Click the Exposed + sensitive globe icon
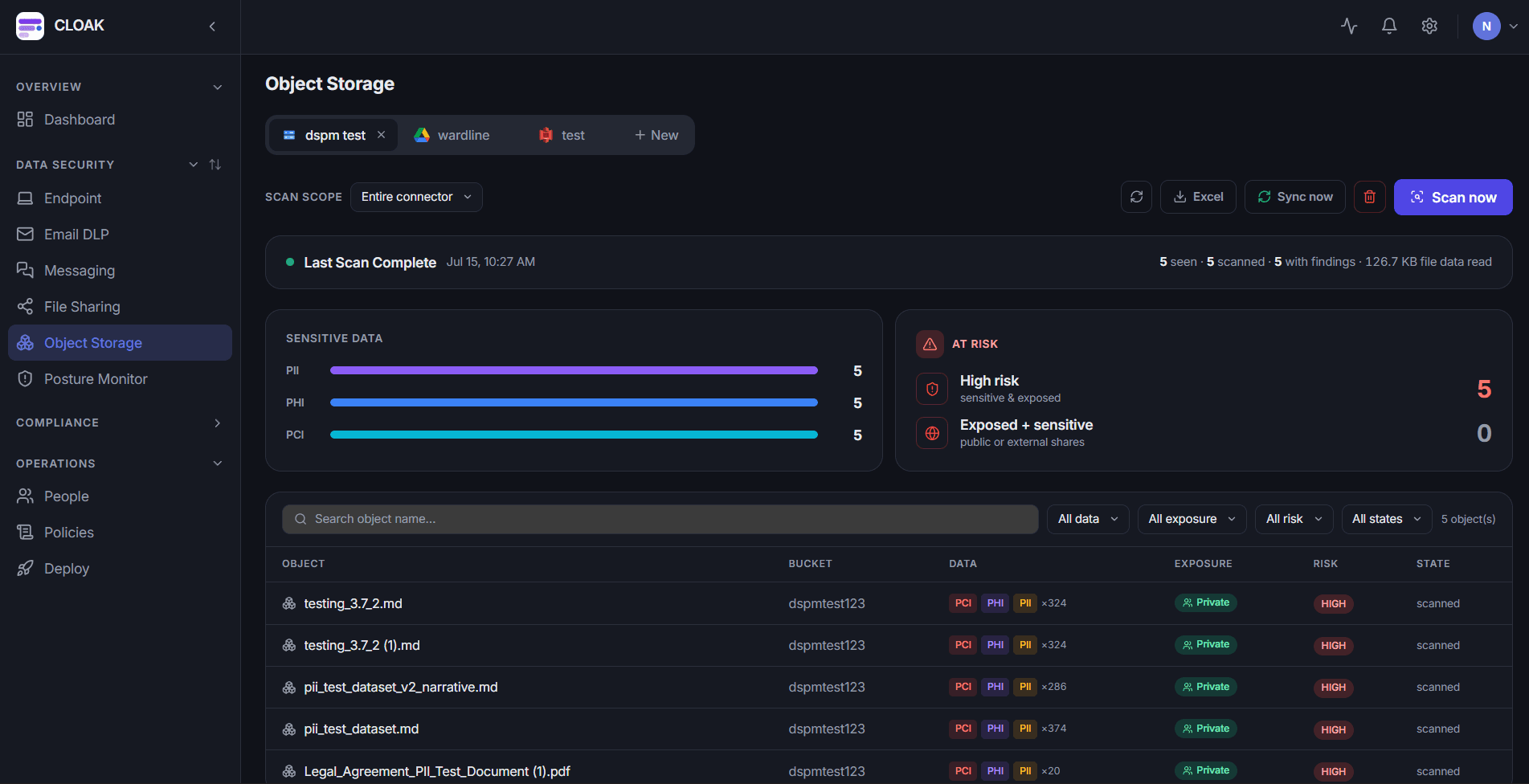The width and height of the screenshot is (1529, 784). [932, 433]
